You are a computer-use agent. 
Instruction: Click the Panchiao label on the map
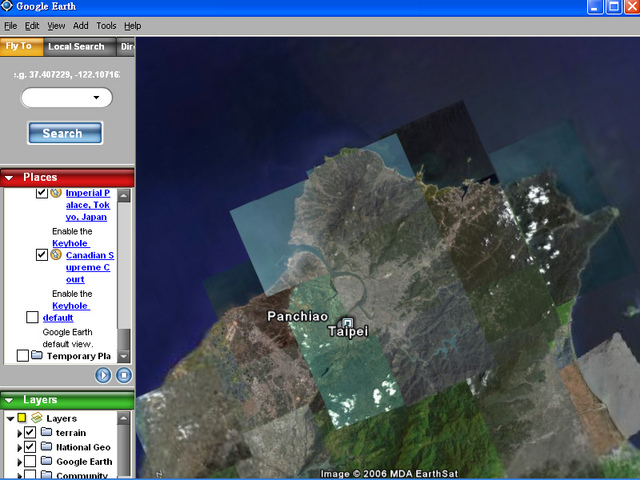click(298, 316)
